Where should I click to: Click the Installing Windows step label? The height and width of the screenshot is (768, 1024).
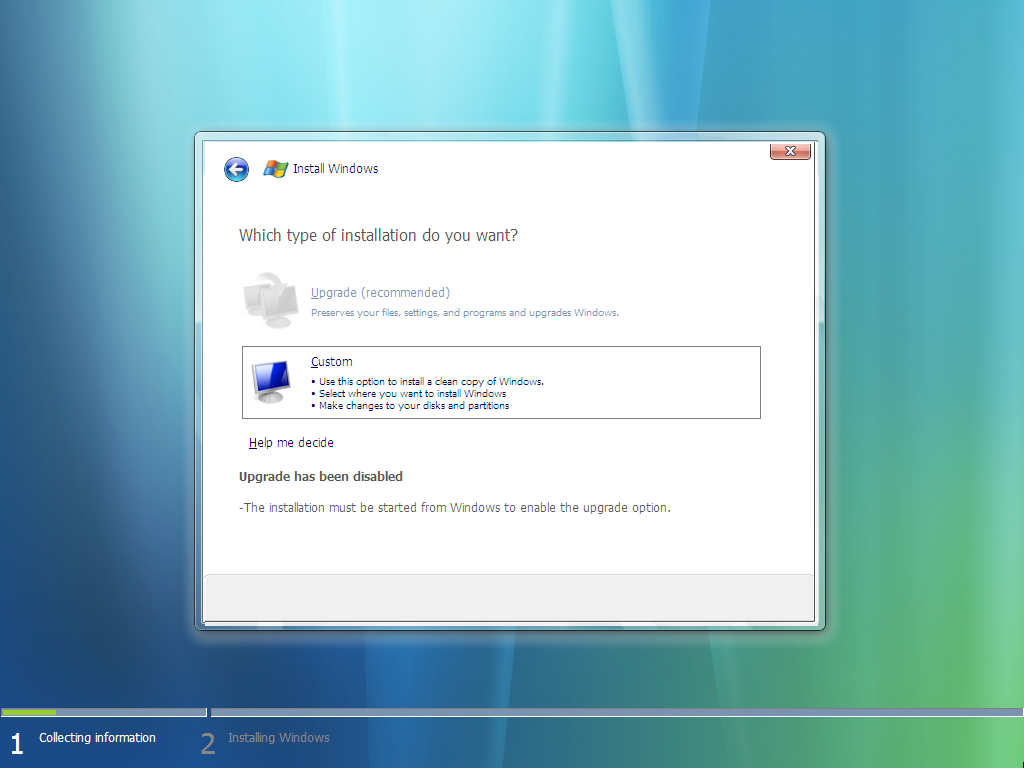pyautogui.click(x=279, y=738)
